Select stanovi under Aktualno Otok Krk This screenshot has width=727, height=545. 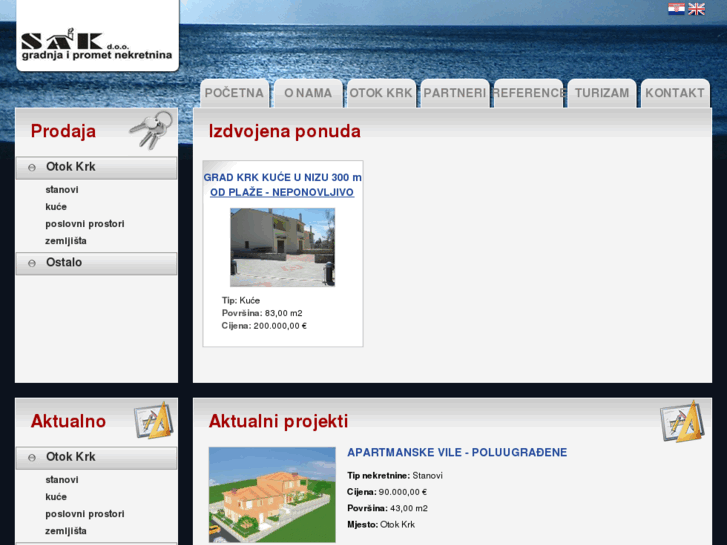point(62,480)
